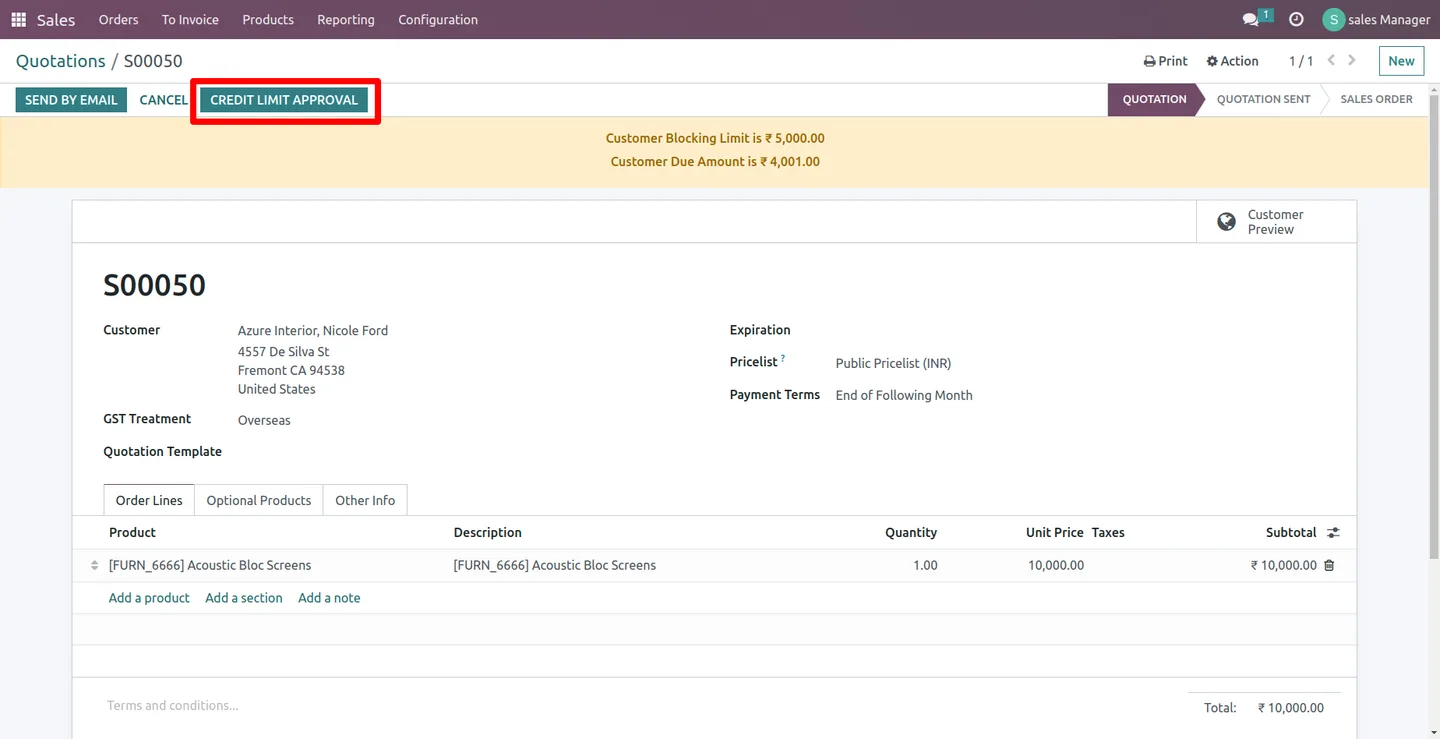Delete the Acoustic Bloc Screens order line
This screenshot has width=1440, height=739.
[x=1329, y=566]
